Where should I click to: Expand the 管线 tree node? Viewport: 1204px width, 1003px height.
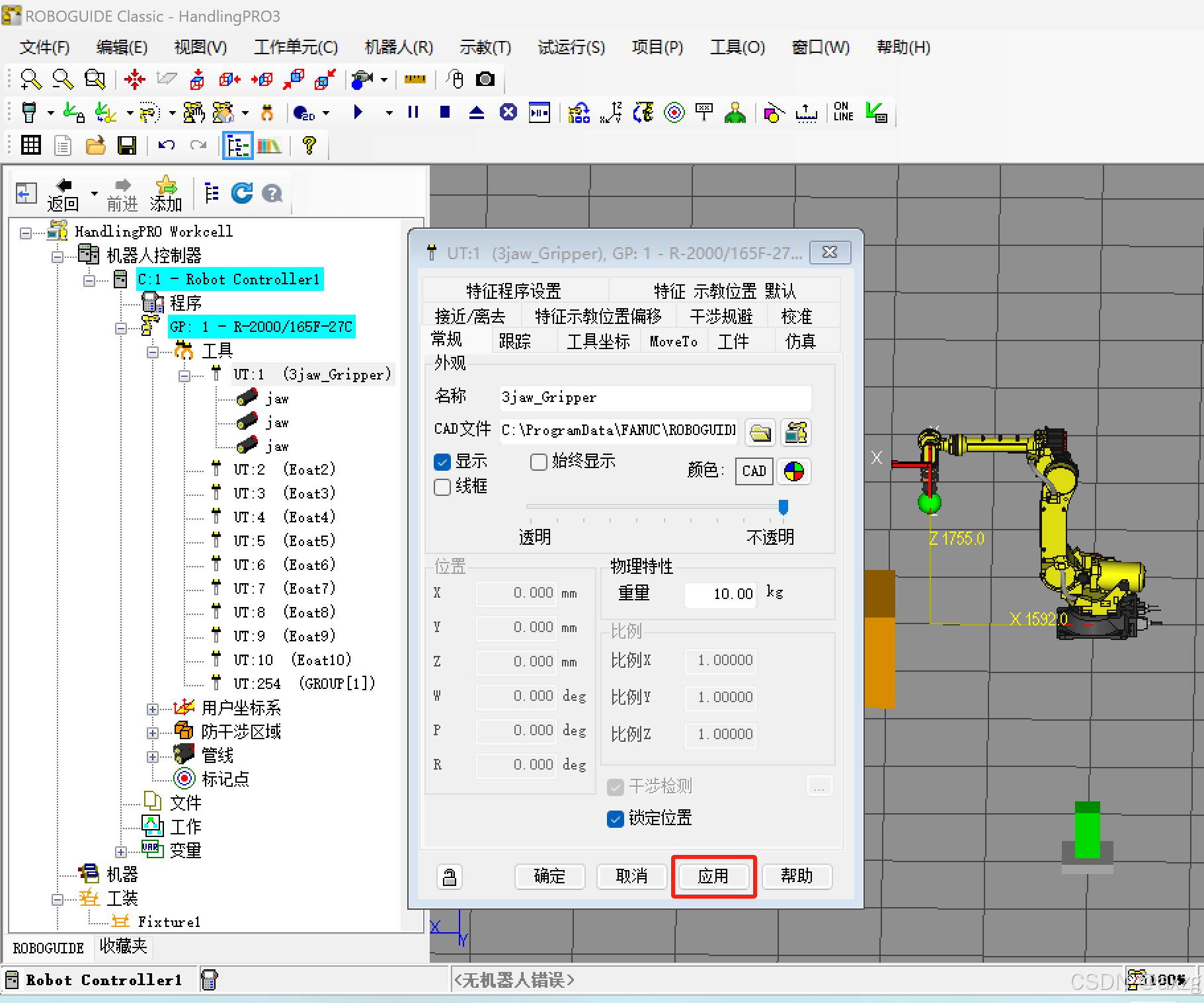[153, 757]
